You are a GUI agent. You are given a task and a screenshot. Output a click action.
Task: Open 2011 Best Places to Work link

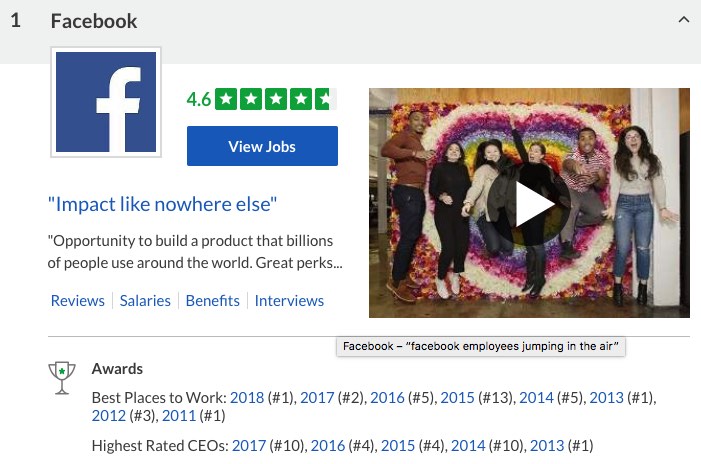point(179,416)
